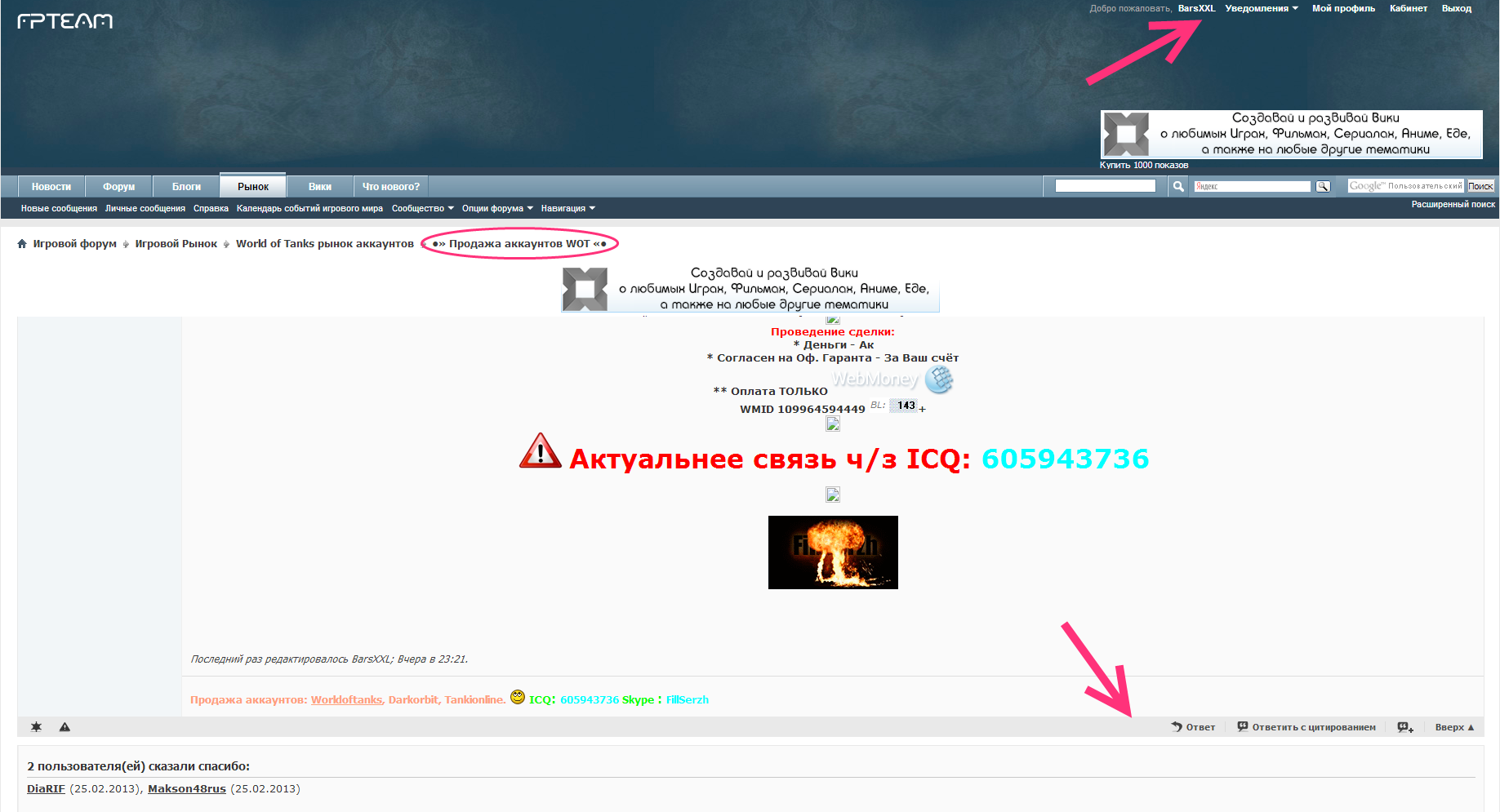Click the forum search magnifier button
Viewport: 1500px width, 812px height.
coord(1178,187)
